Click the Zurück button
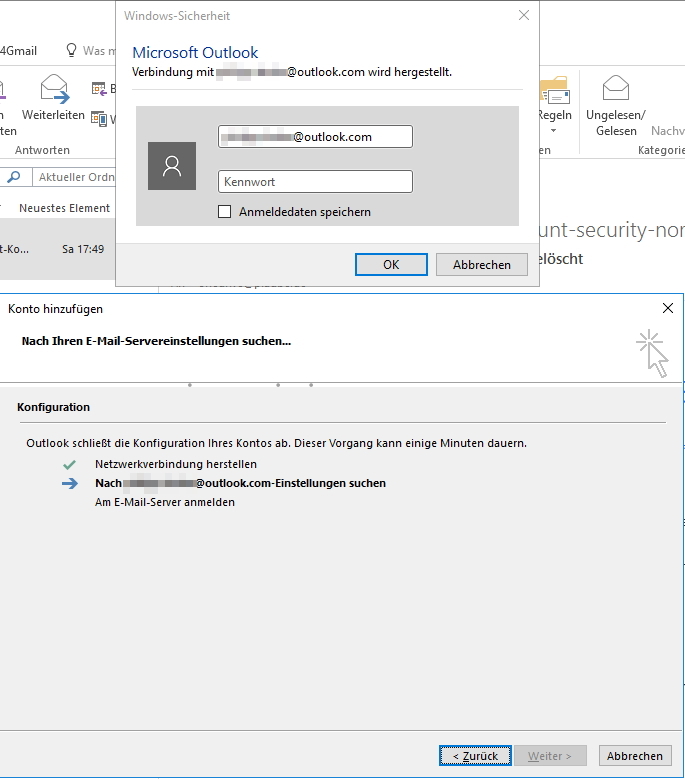Screen dimensions: 685x779 [x=475, y=756]
